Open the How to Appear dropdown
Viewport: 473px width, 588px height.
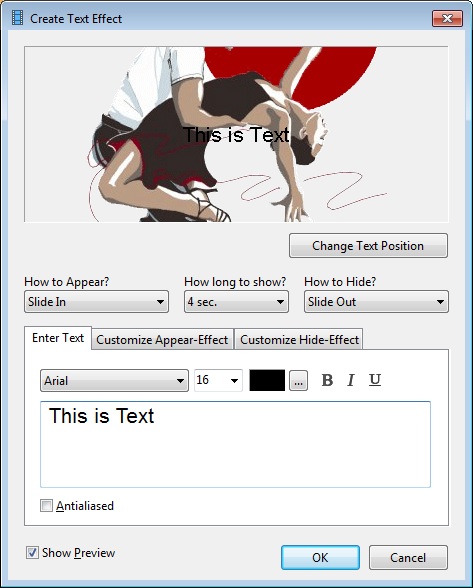pyautogui.click(x=96, y=302)
